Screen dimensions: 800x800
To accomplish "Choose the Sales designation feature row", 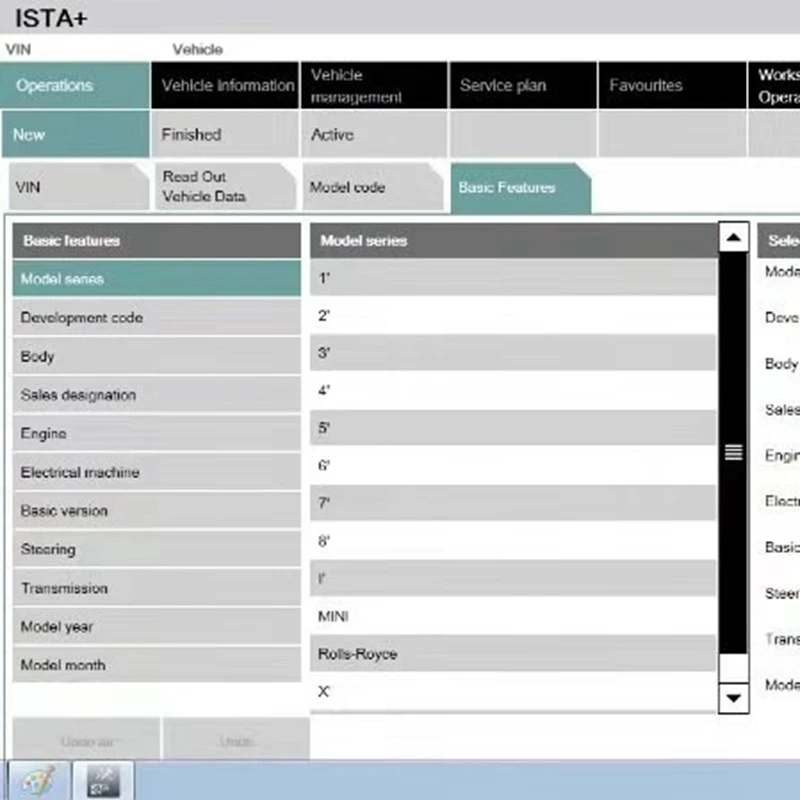I will click(157, 394).
